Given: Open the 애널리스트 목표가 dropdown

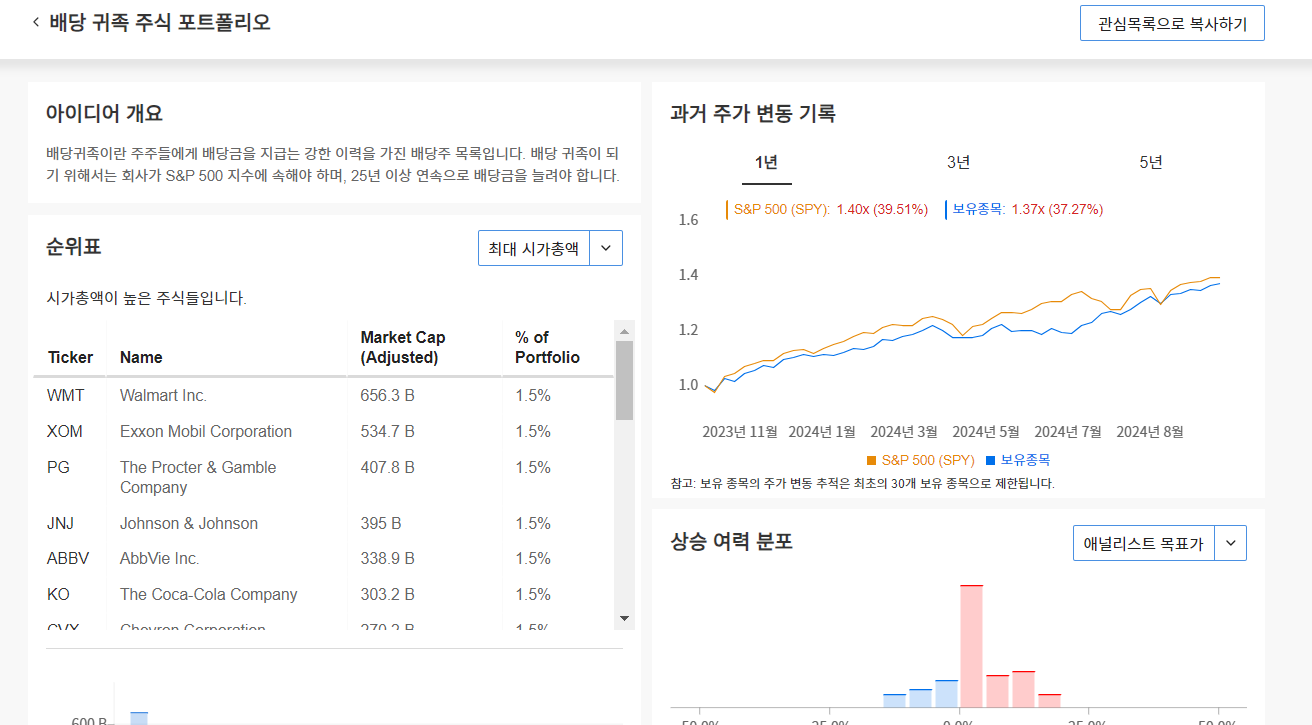Looking at the screenshot, I should coord(1143,543).
